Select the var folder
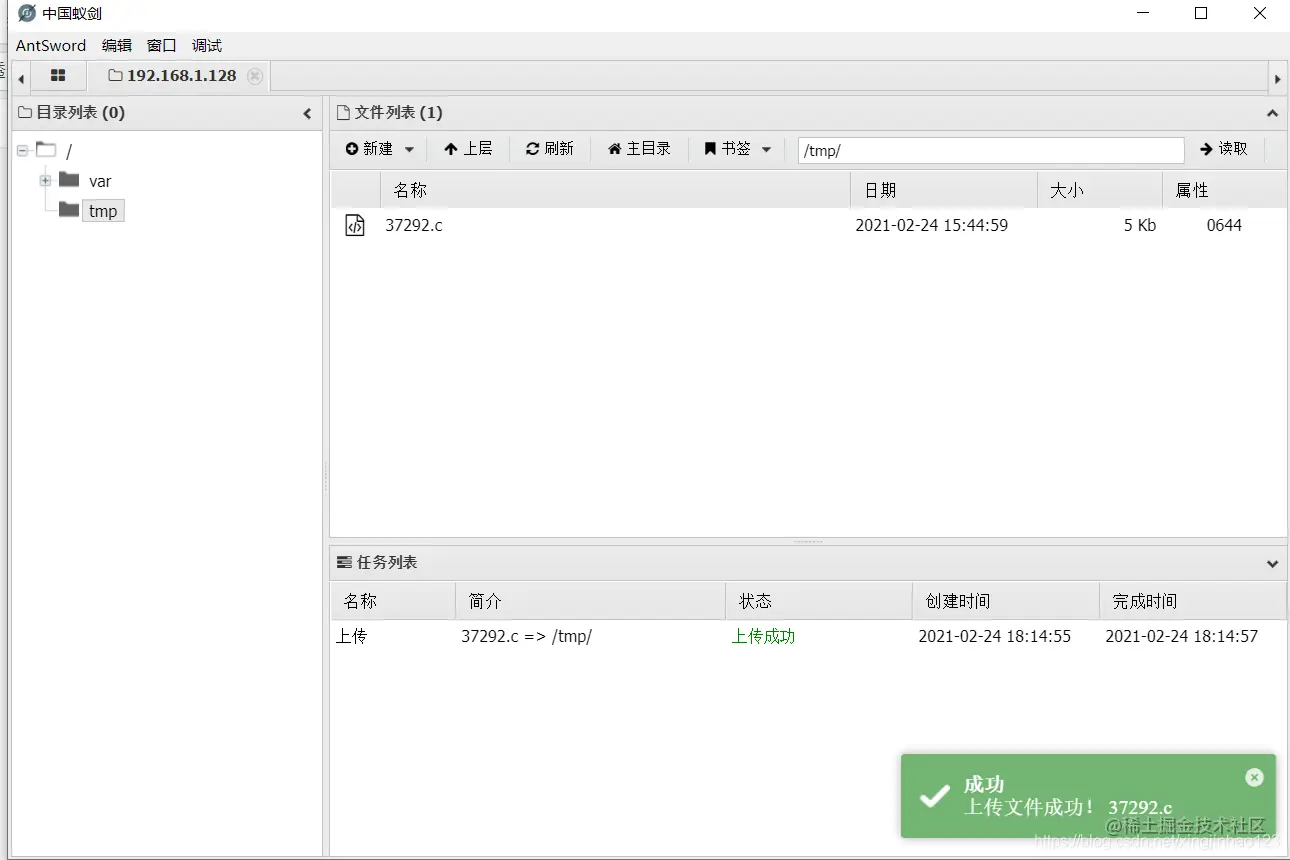 click(100, 181)
